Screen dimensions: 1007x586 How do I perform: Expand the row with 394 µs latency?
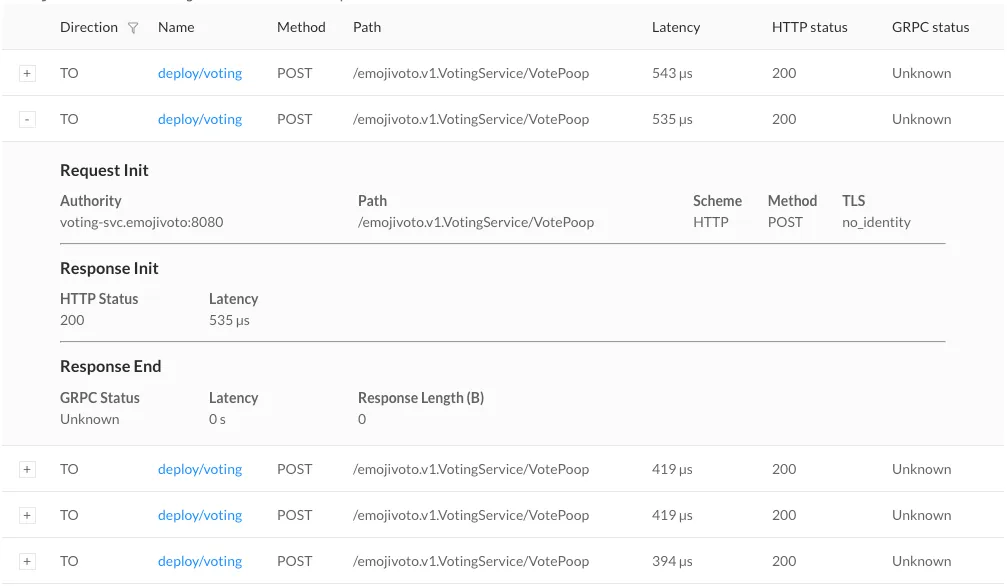[27, 562]
